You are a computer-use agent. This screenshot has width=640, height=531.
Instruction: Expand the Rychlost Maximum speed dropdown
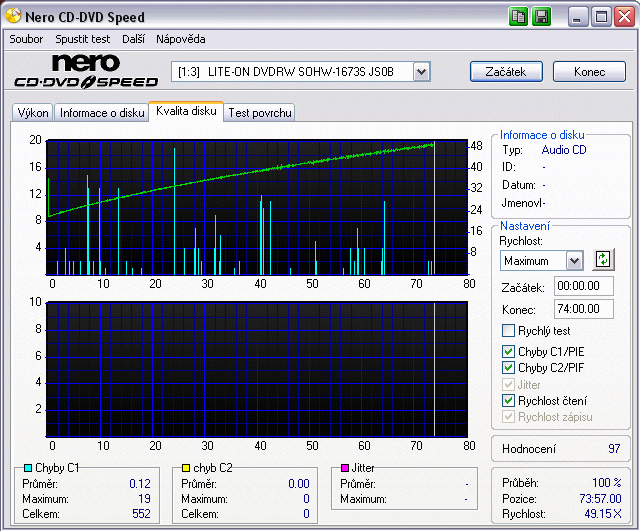click(573, 260)
